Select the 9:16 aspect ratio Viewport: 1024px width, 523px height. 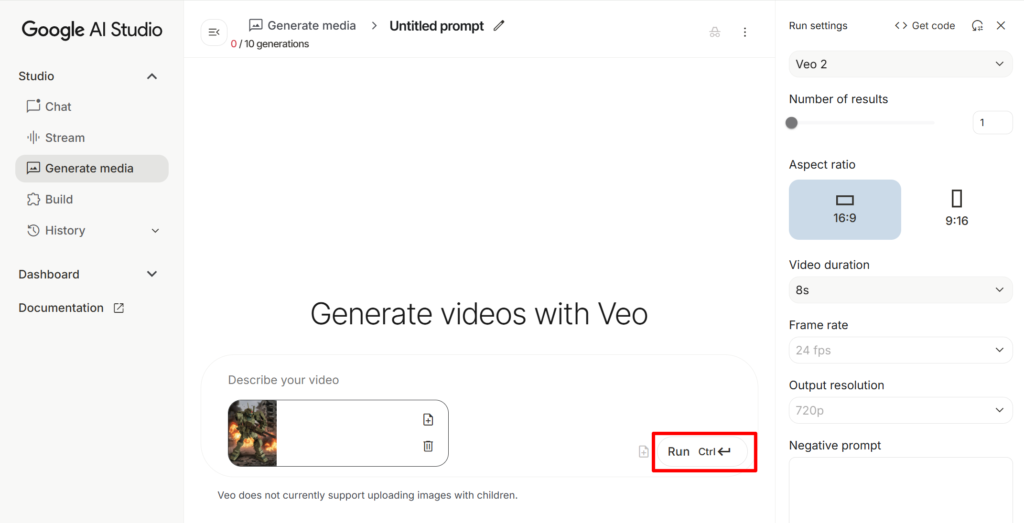pyautogui.click(x=956, y=210)
